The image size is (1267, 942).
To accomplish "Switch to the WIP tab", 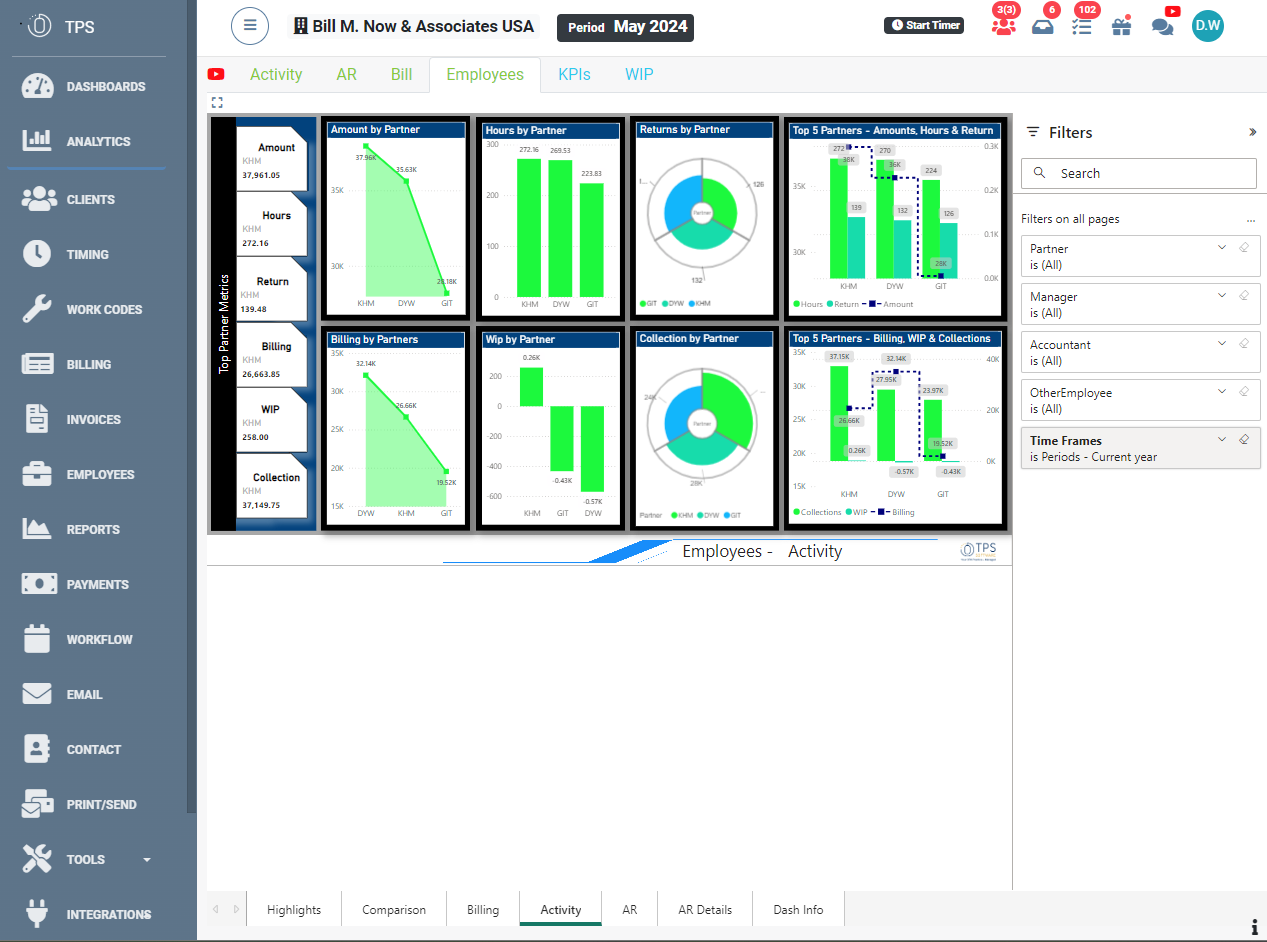I will pos(639,74).
